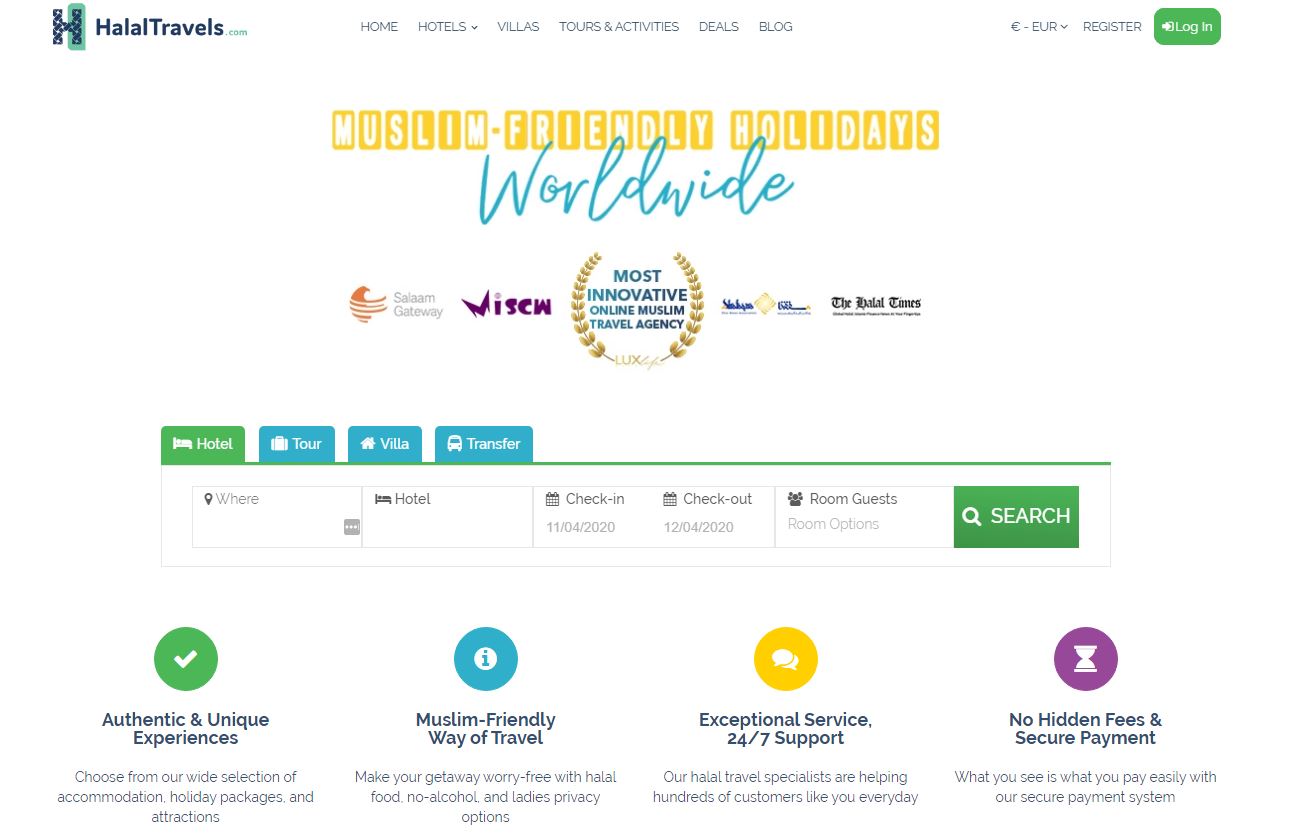This screenshot has height=838, width=1293.
Task: Click the map pin icon beside Where
Action: click(x=208, y=499)
